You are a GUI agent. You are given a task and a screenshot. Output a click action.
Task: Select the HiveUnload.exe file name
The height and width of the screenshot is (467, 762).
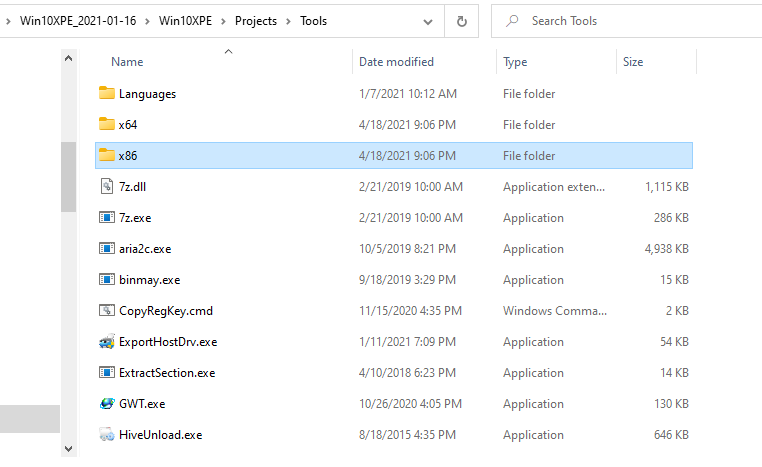pos(160,435)
